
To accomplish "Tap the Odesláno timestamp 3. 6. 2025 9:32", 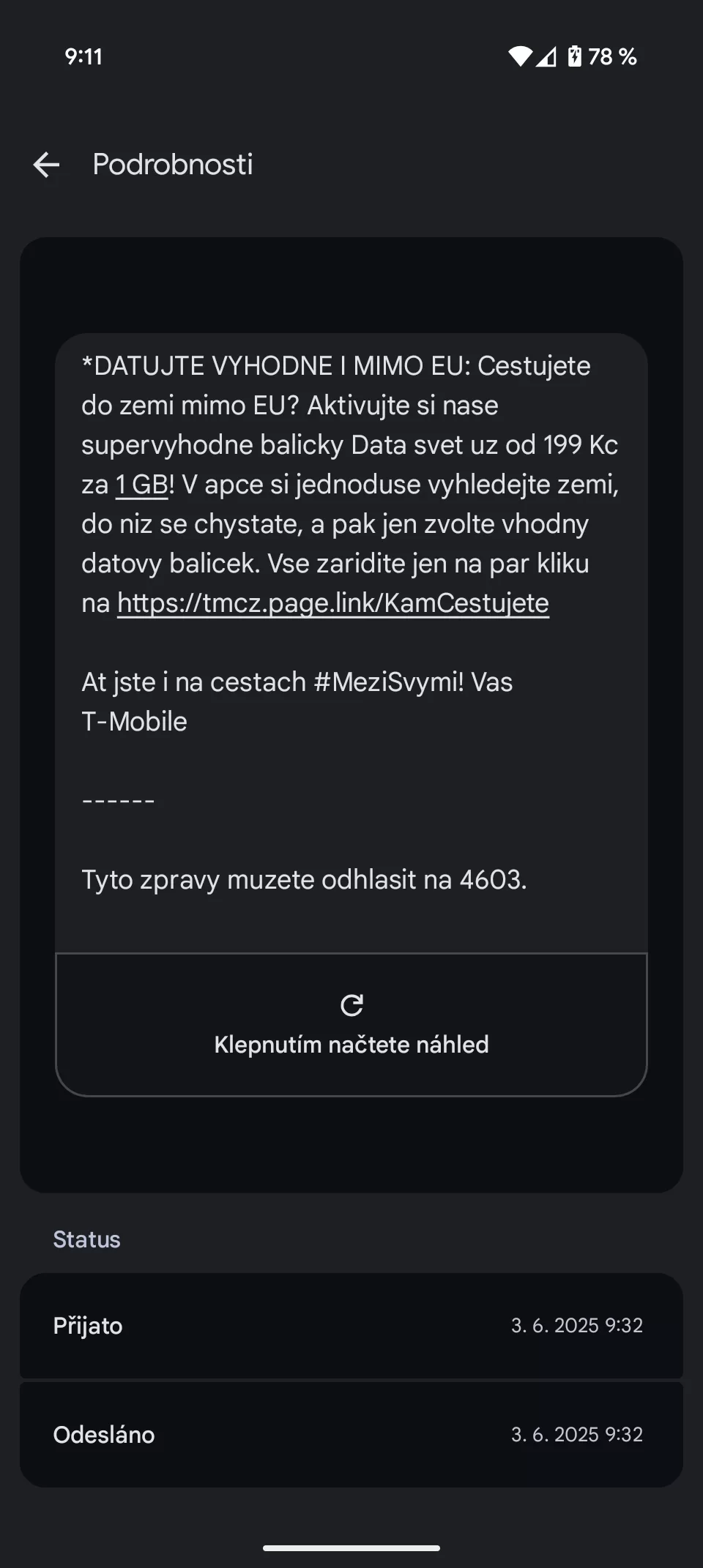I will pos(577,1435).
